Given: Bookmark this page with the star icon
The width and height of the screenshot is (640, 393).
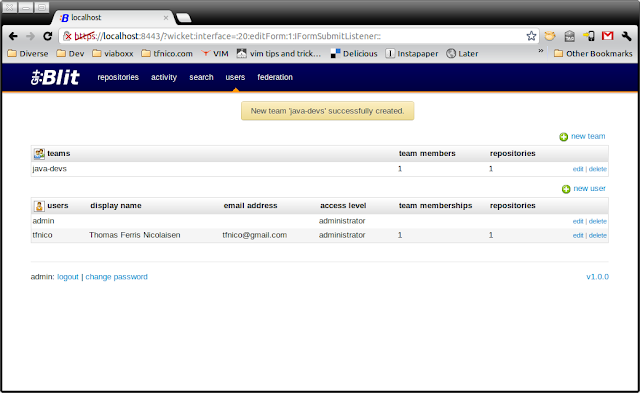Looking at the screenshot, I should click(531, 36).
